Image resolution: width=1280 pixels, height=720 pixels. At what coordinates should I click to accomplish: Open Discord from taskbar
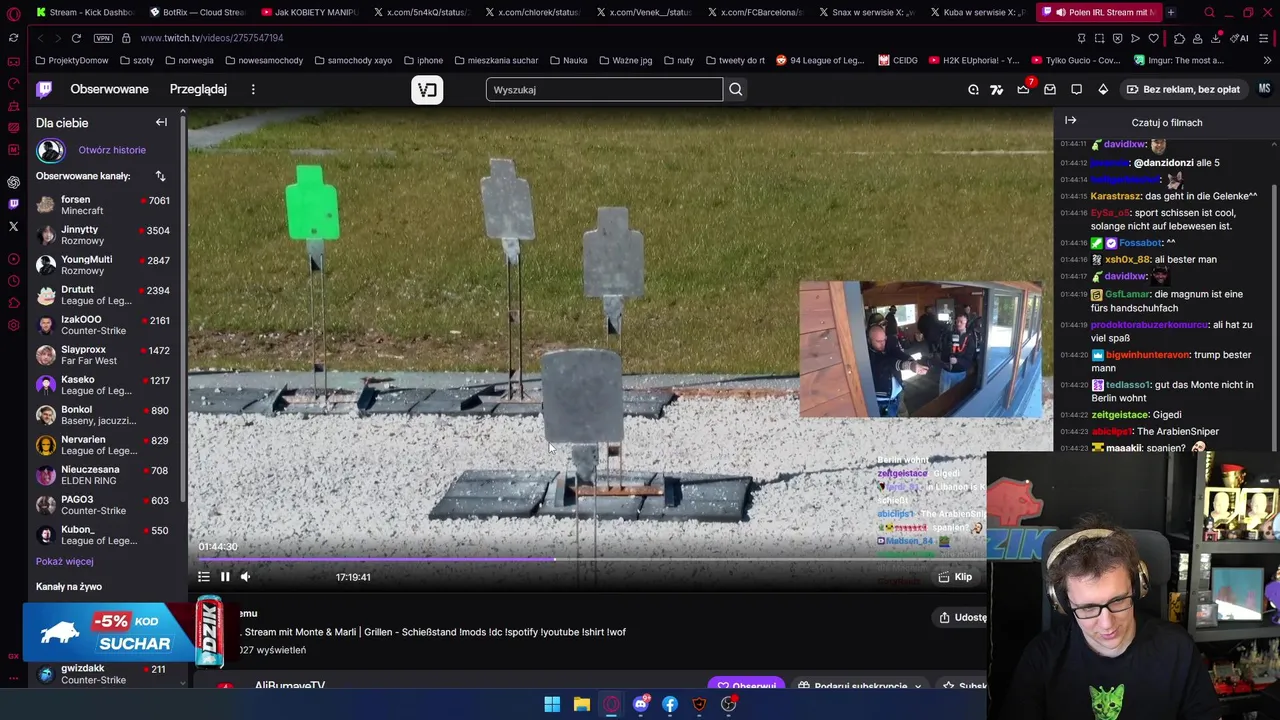click(x=640, y=704)
